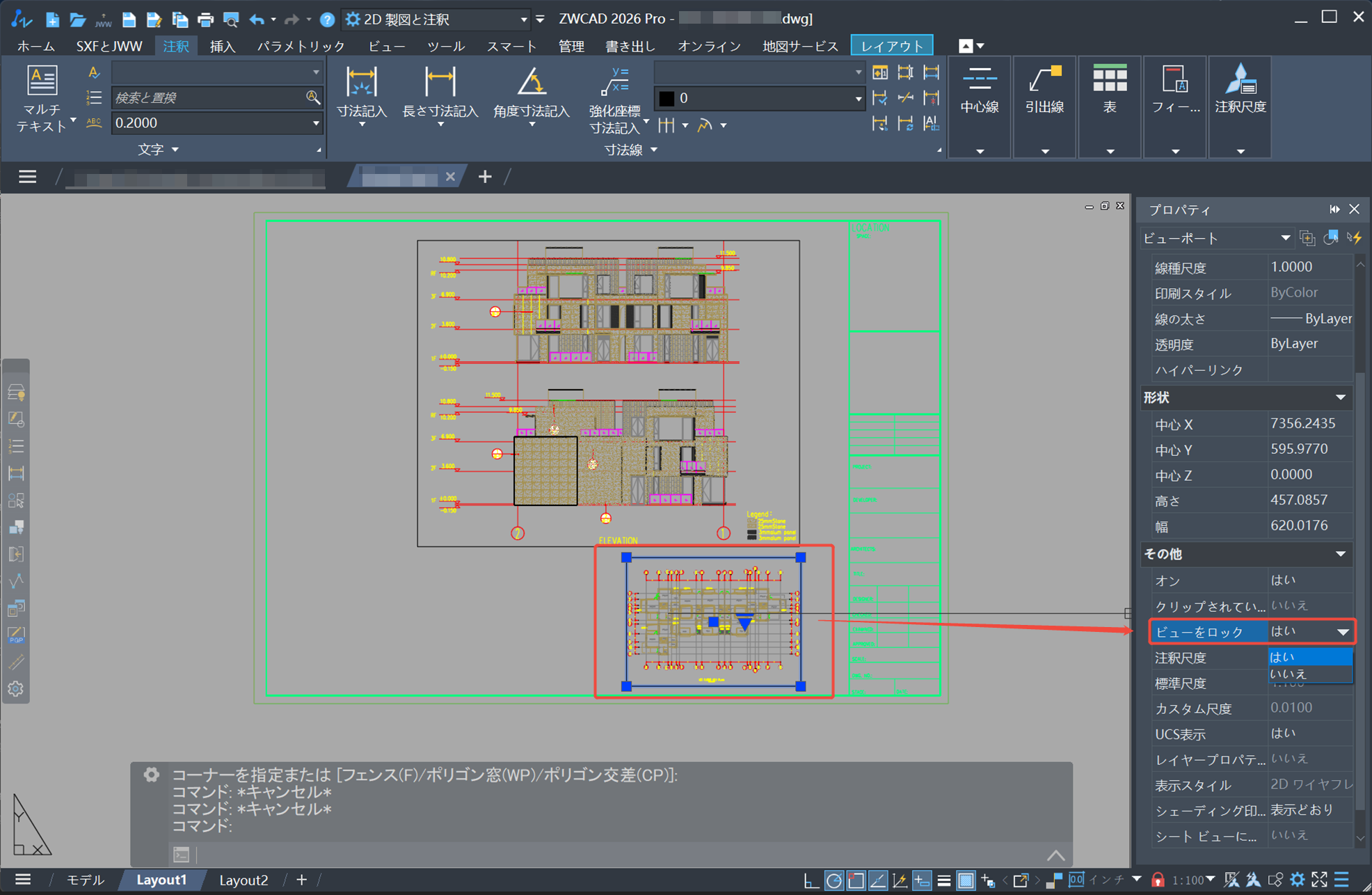Viewport: 1372px width, 895px height.
Task: Switch to Layout2 tab
Action: click(244, 880)
